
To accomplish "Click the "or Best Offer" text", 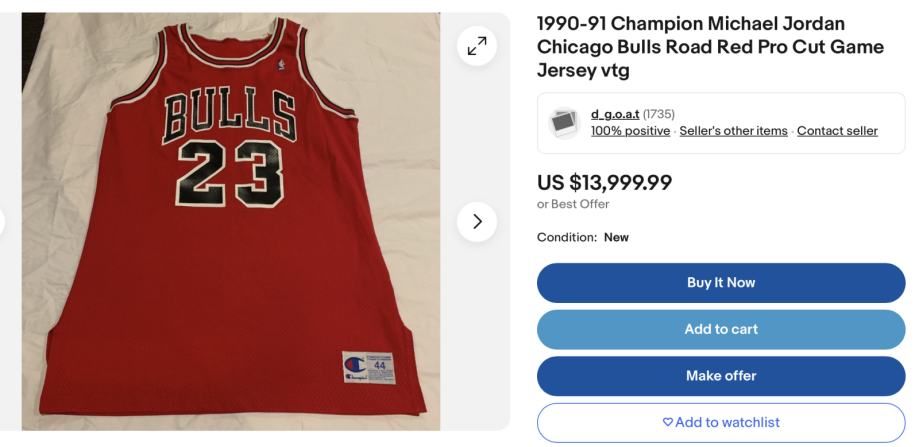I will (x=573, y=204).
